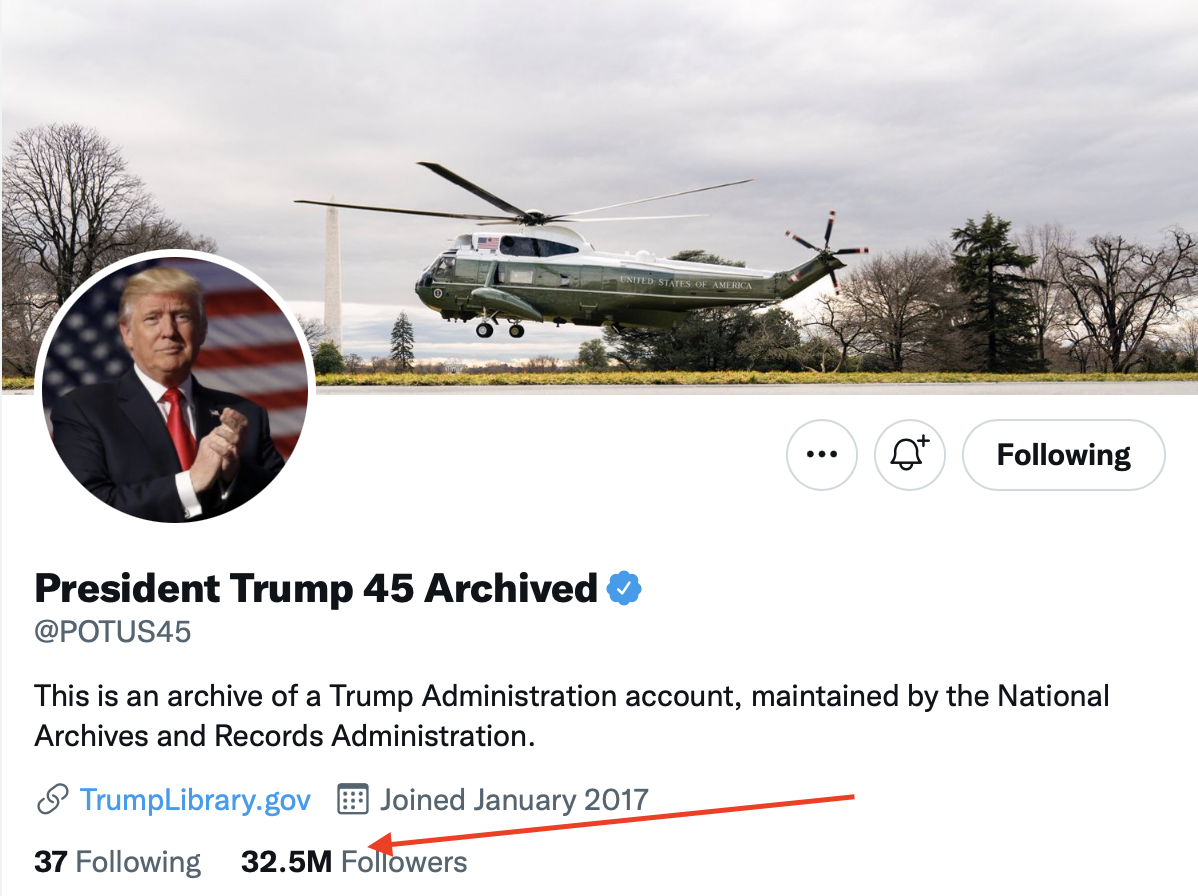
Task: Click the Following button to unfollow
Action: pos(1063,455)
